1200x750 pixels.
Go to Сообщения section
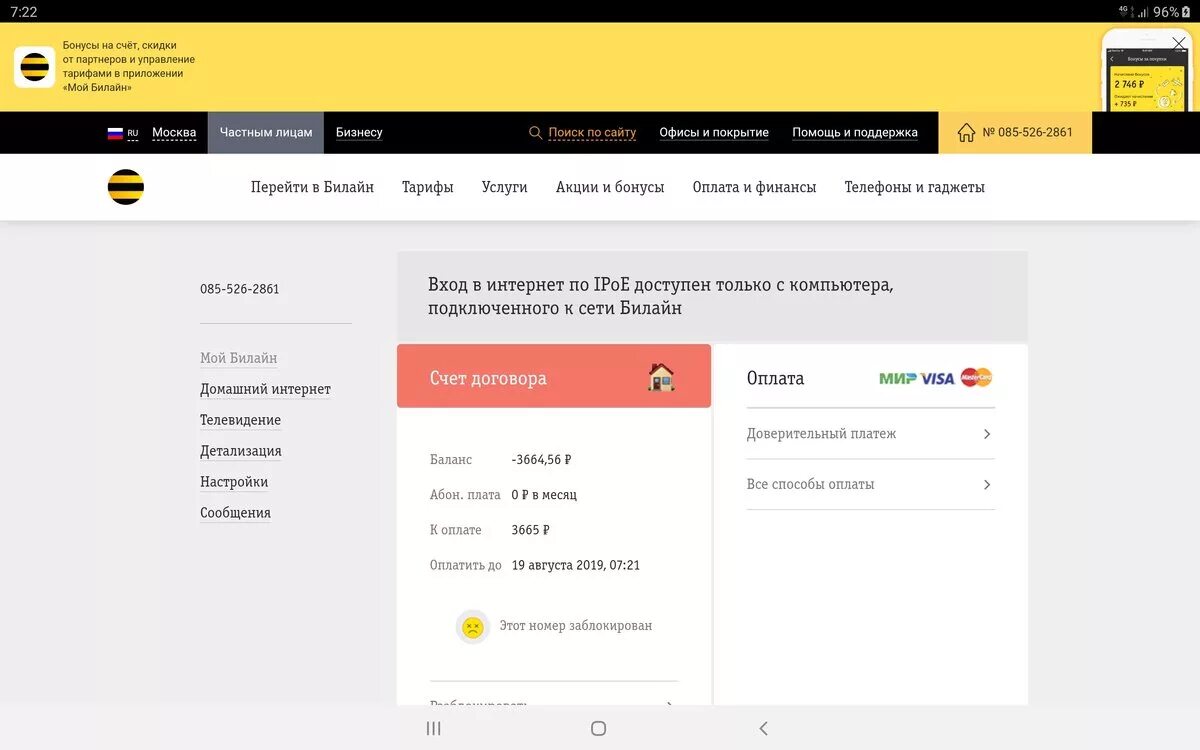235,513
